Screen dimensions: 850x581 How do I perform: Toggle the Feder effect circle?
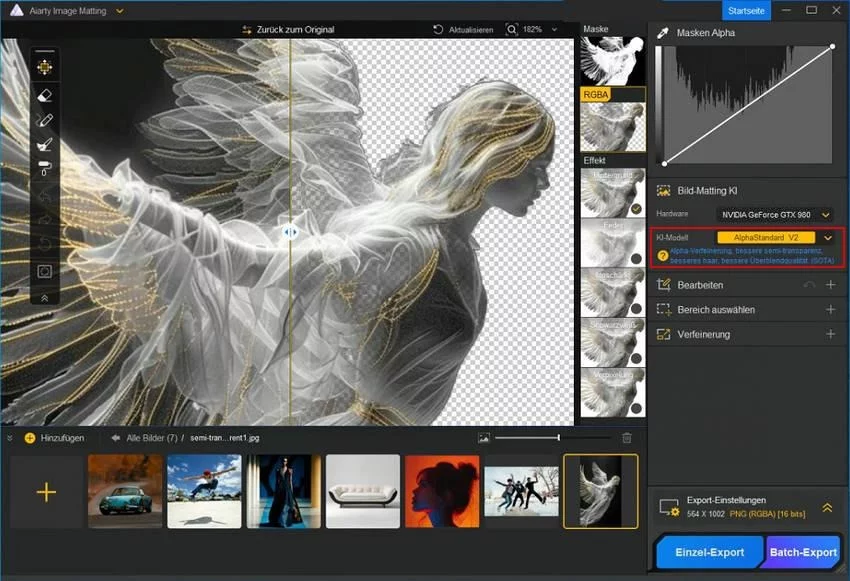click(x=636, y=258)
